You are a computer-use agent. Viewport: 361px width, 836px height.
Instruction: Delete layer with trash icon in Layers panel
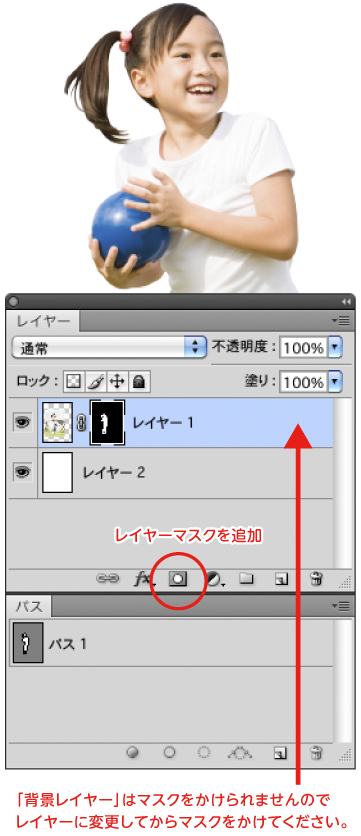pyautogui.click(x=317, y=579)
